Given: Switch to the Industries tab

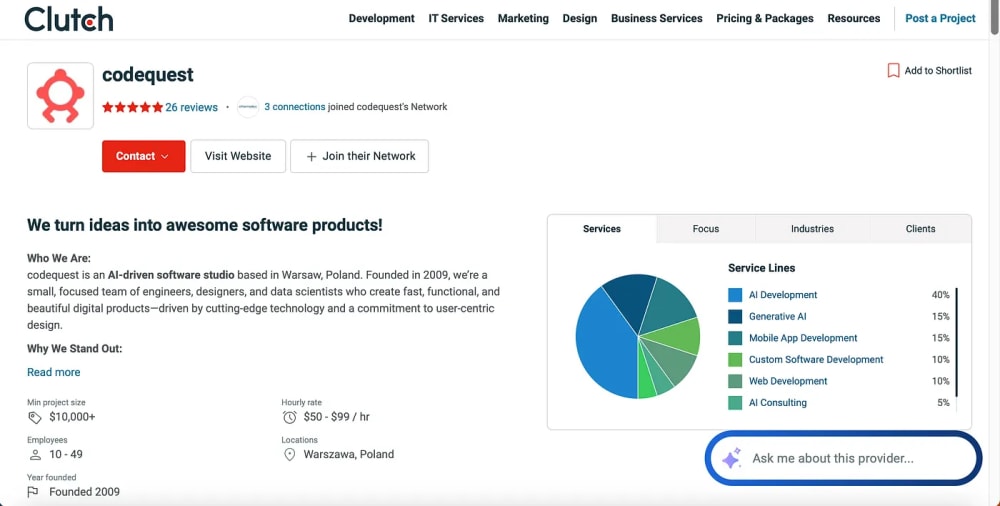Looking at the screenshot, I should (812, 228).
